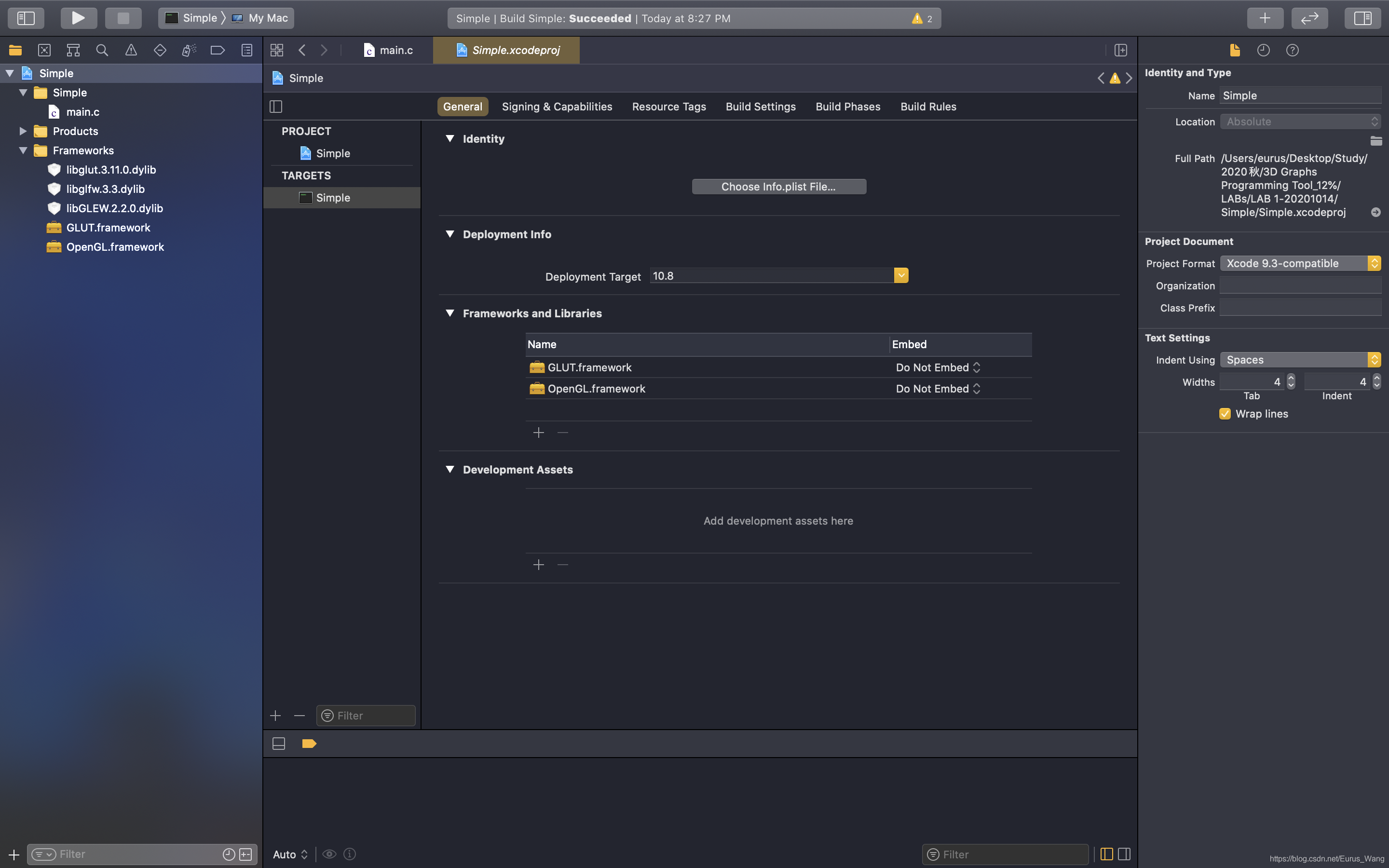
Task: Open the Indent Using dropdown
Action: click(1300, 359)
